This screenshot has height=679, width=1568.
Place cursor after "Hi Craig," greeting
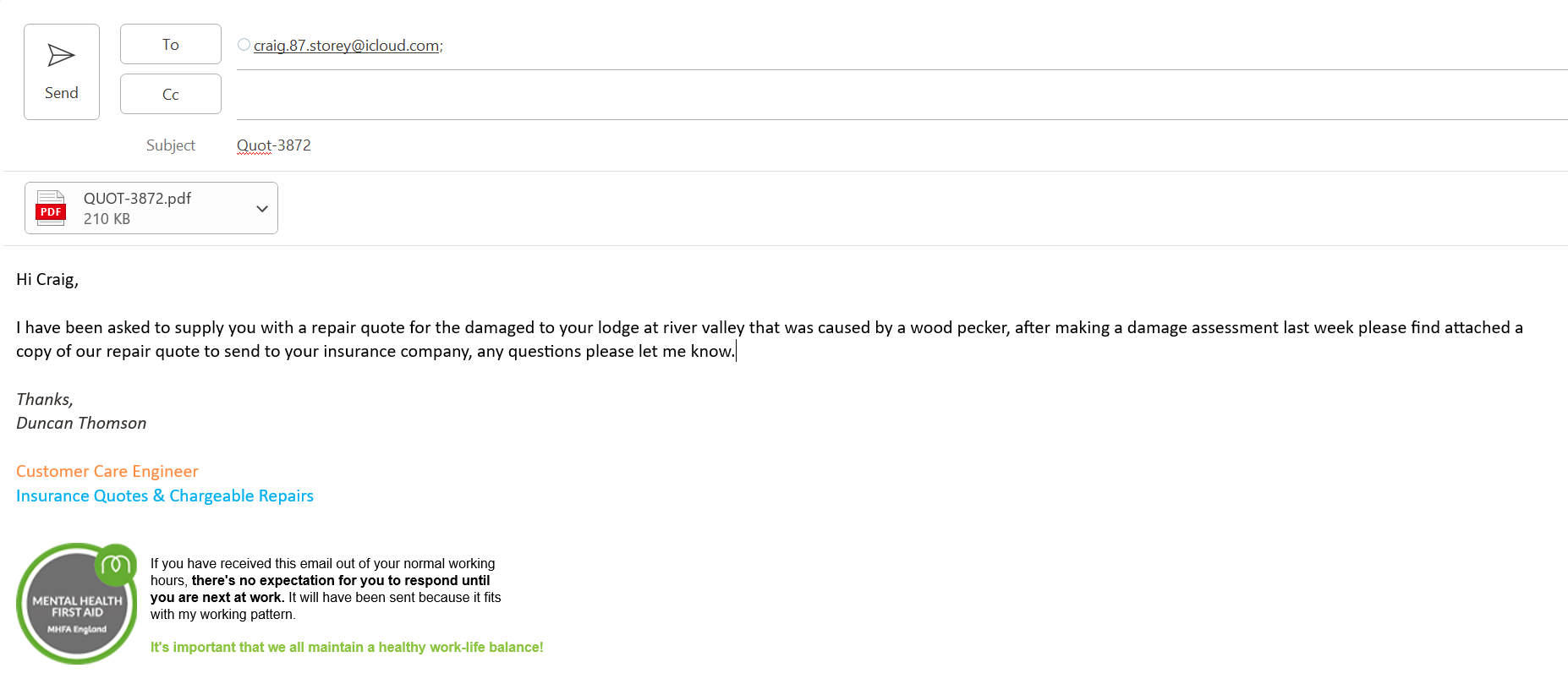coord(79,280)
